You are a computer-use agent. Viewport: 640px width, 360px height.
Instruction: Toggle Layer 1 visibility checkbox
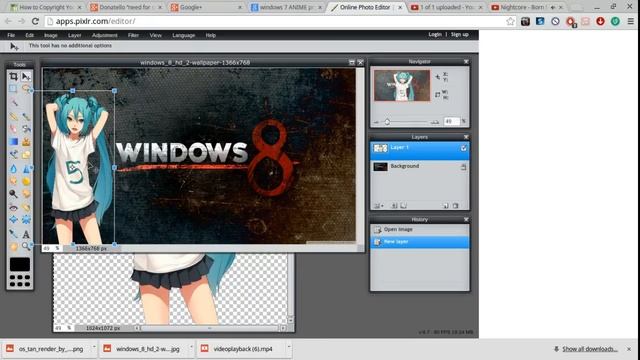(x=463, y=148)
